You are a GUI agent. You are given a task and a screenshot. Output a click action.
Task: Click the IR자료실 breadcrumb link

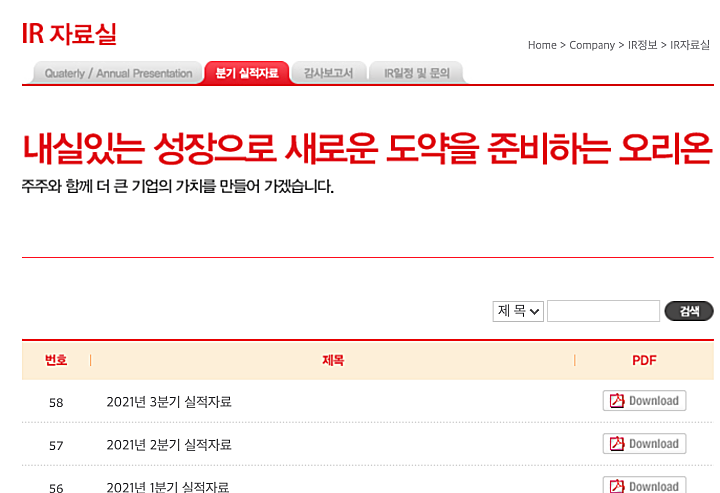click(x=690, y=45)
